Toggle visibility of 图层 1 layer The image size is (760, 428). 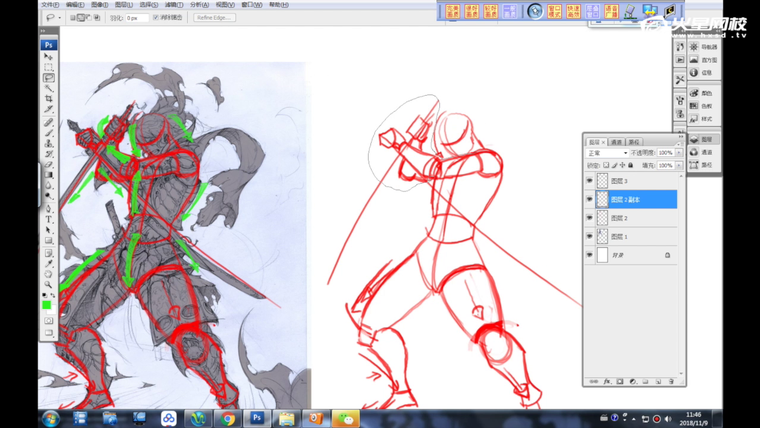[x=589, y=236]
